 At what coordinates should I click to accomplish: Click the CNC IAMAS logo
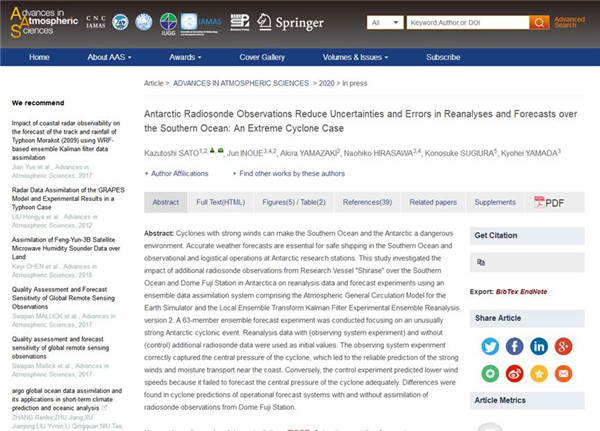point(96,22)
